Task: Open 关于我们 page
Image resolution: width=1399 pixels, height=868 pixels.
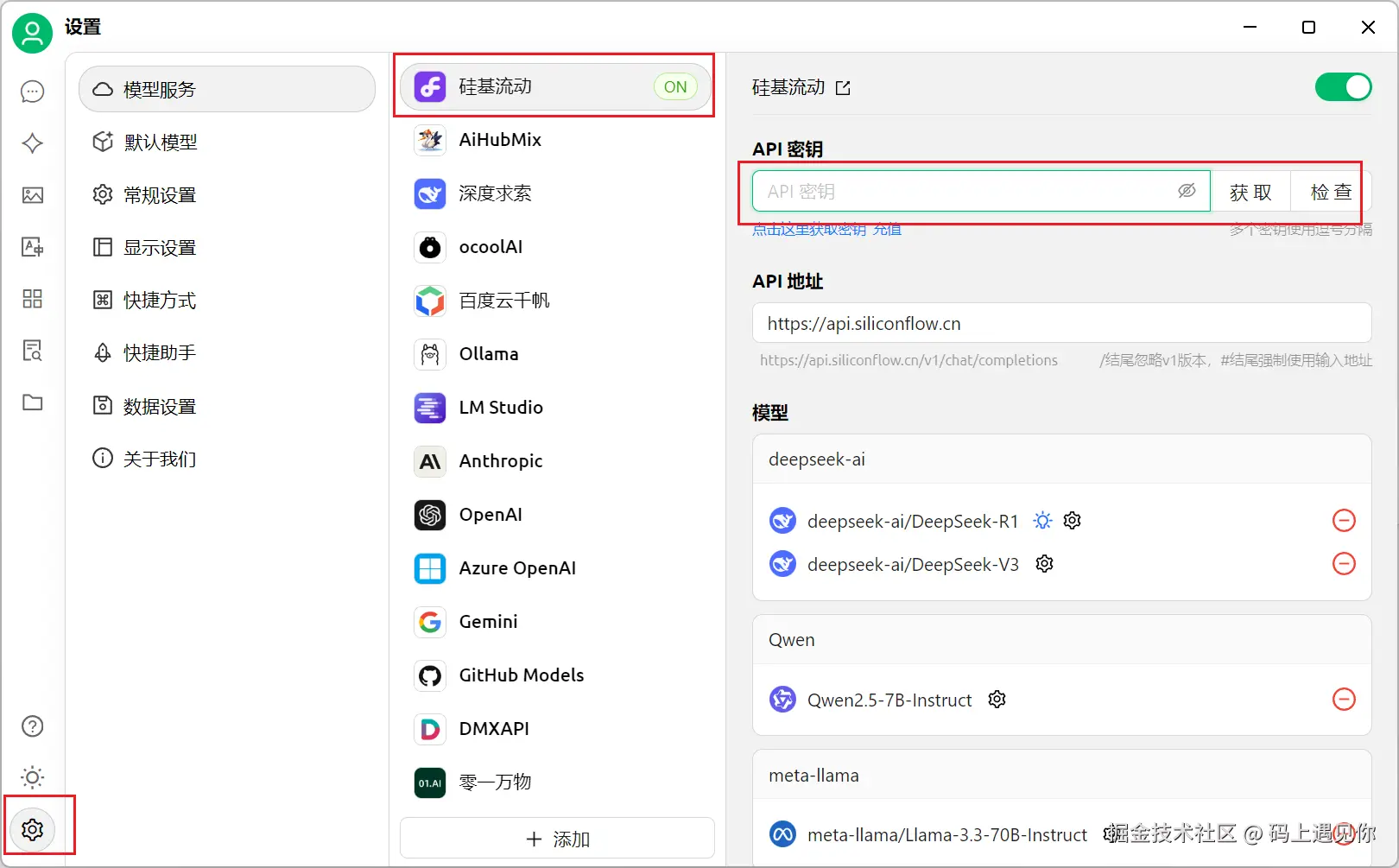Action: coord(227,459)
